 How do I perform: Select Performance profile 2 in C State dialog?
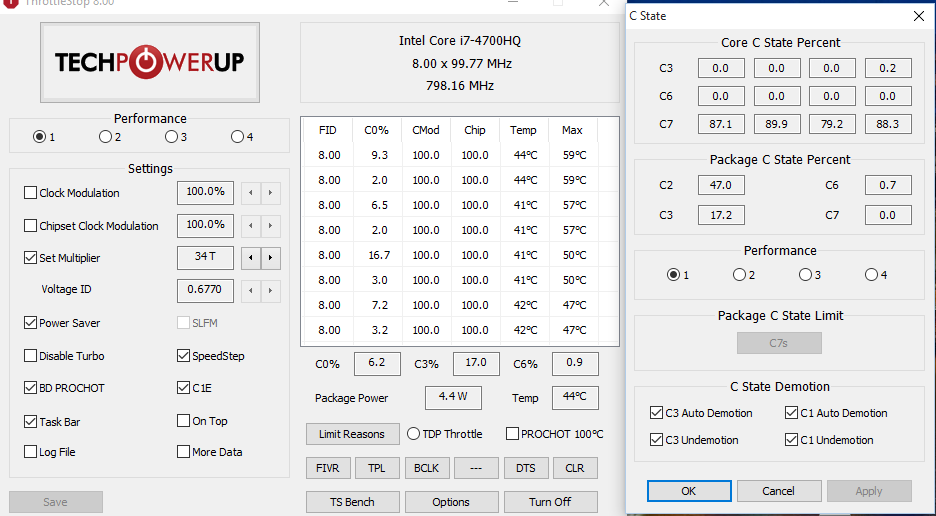click(739, 275)
